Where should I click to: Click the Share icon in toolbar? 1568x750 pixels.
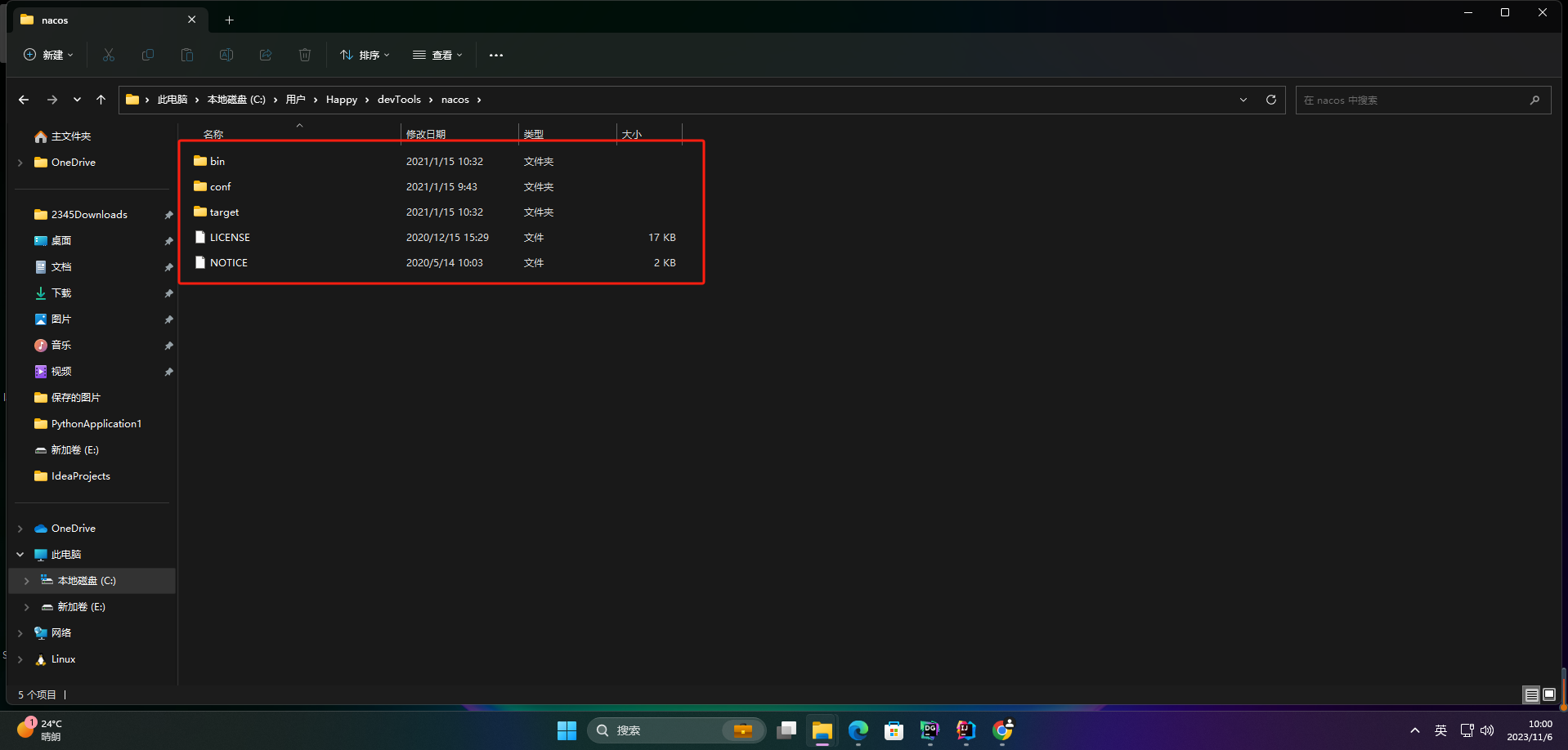(266, 55)
